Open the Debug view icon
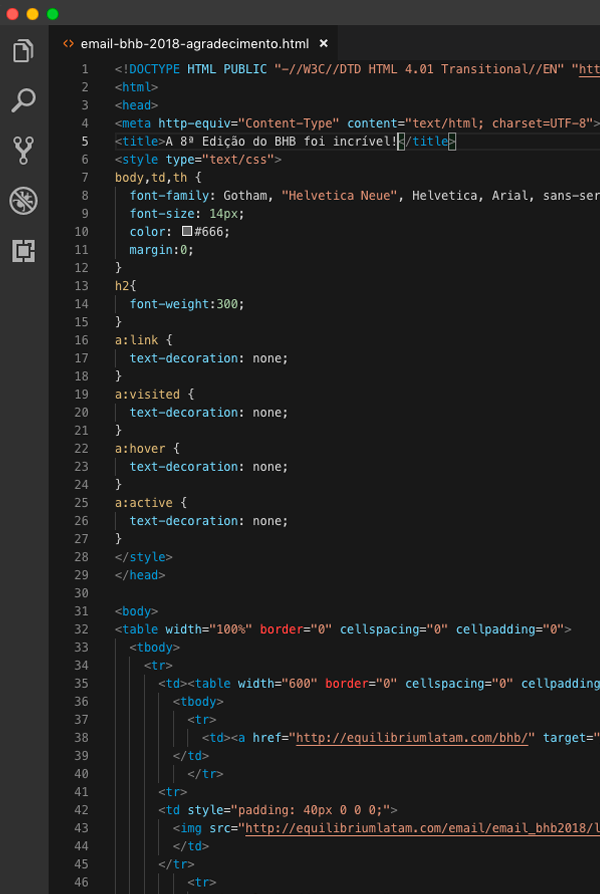The image size is (600, 894). 23,200
